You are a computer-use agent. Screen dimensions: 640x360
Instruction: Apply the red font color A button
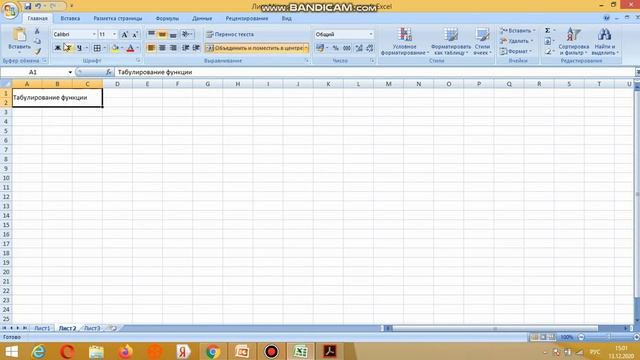click(131, 48)
